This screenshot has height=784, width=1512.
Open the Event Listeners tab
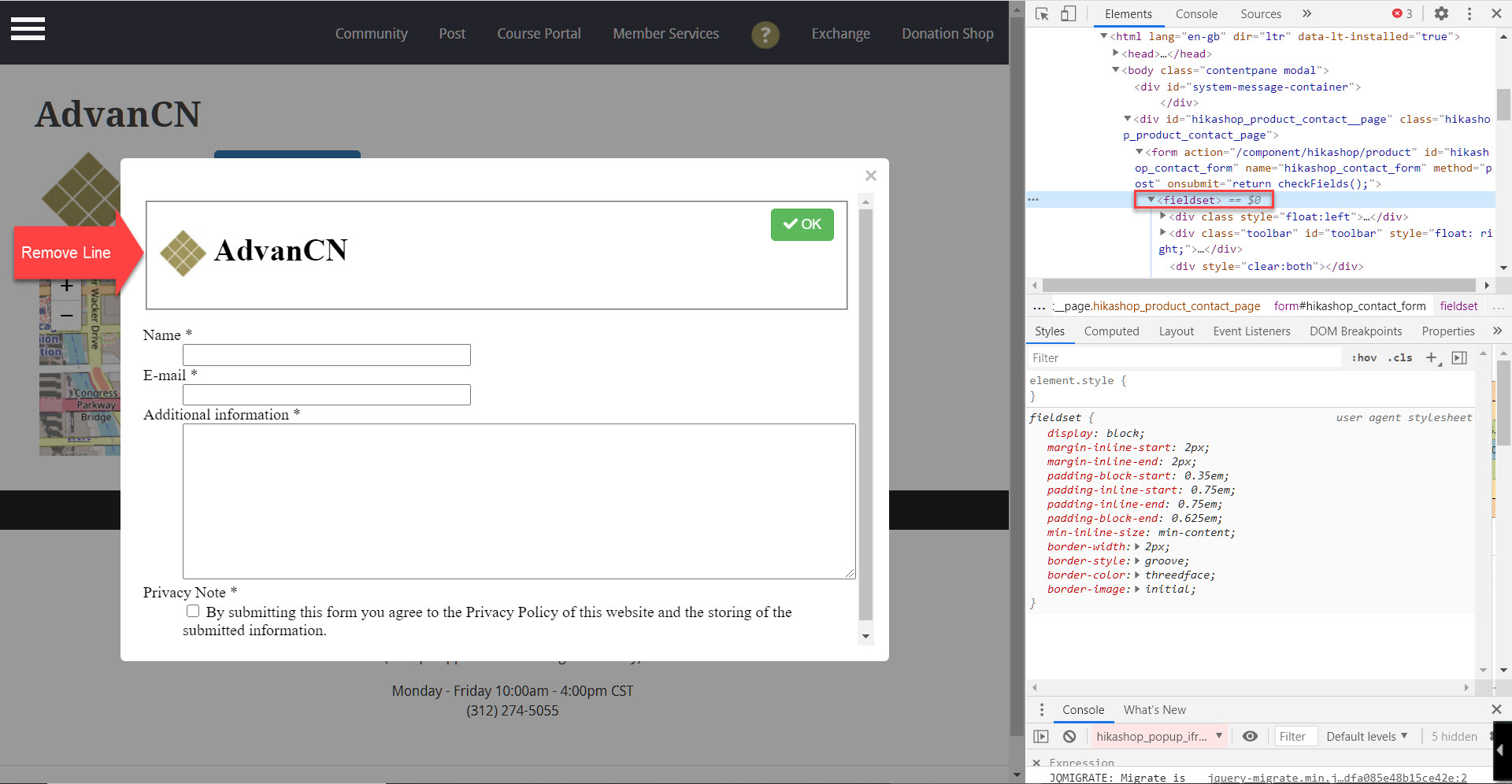point(1251,331)
